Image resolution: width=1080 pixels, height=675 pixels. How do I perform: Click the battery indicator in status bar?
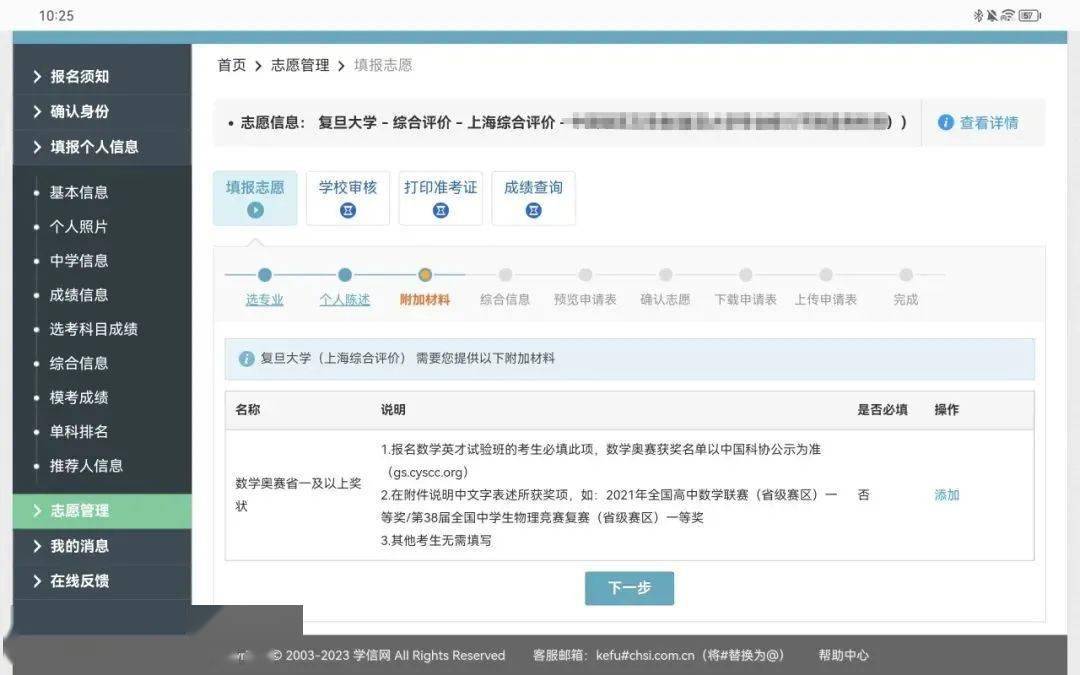coord(1028,14)
